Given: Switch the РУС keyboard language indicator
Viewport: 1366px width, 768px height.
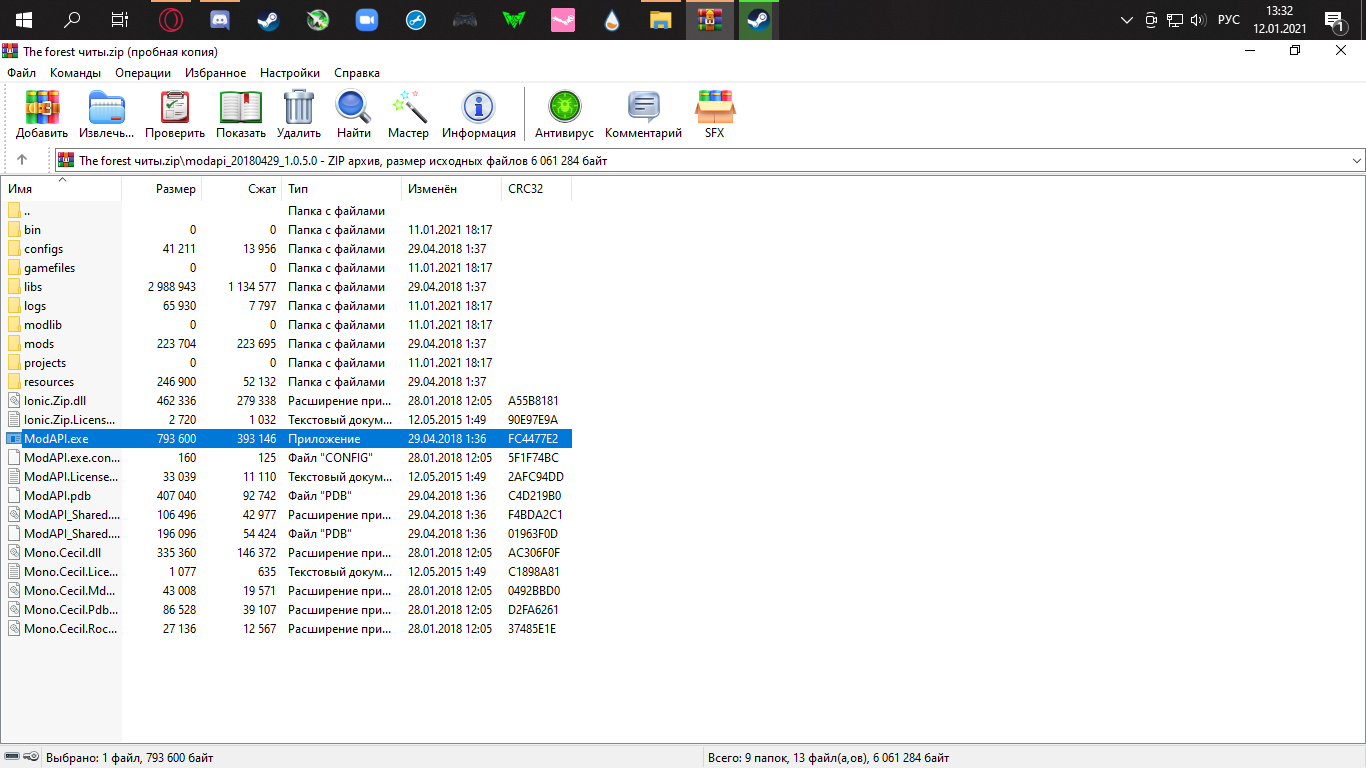Looking at the screenshot, I should point(1229,20).
